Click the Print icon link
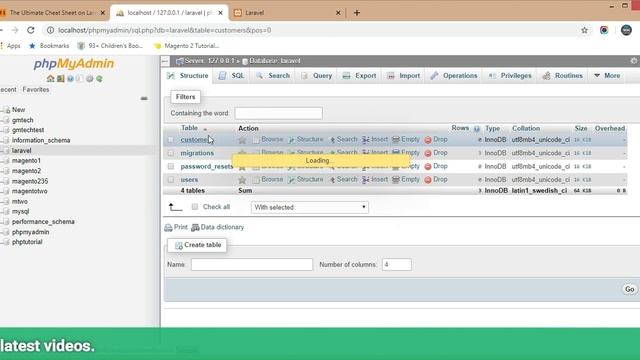This screenshot has width=640, height=360. coord(176,227)
